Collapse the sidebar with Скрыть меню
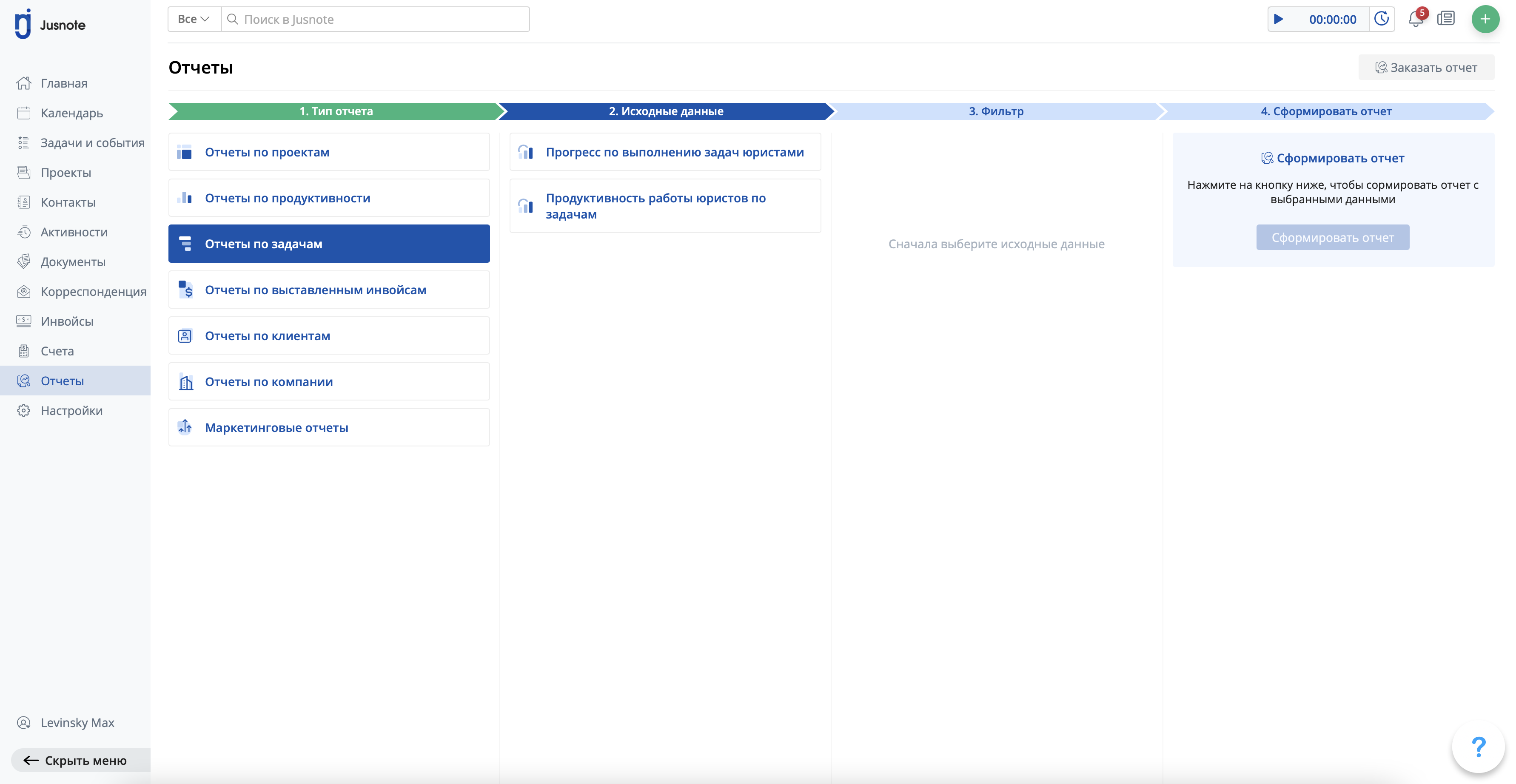1516x784 pixels. click(x=75, y=761)
